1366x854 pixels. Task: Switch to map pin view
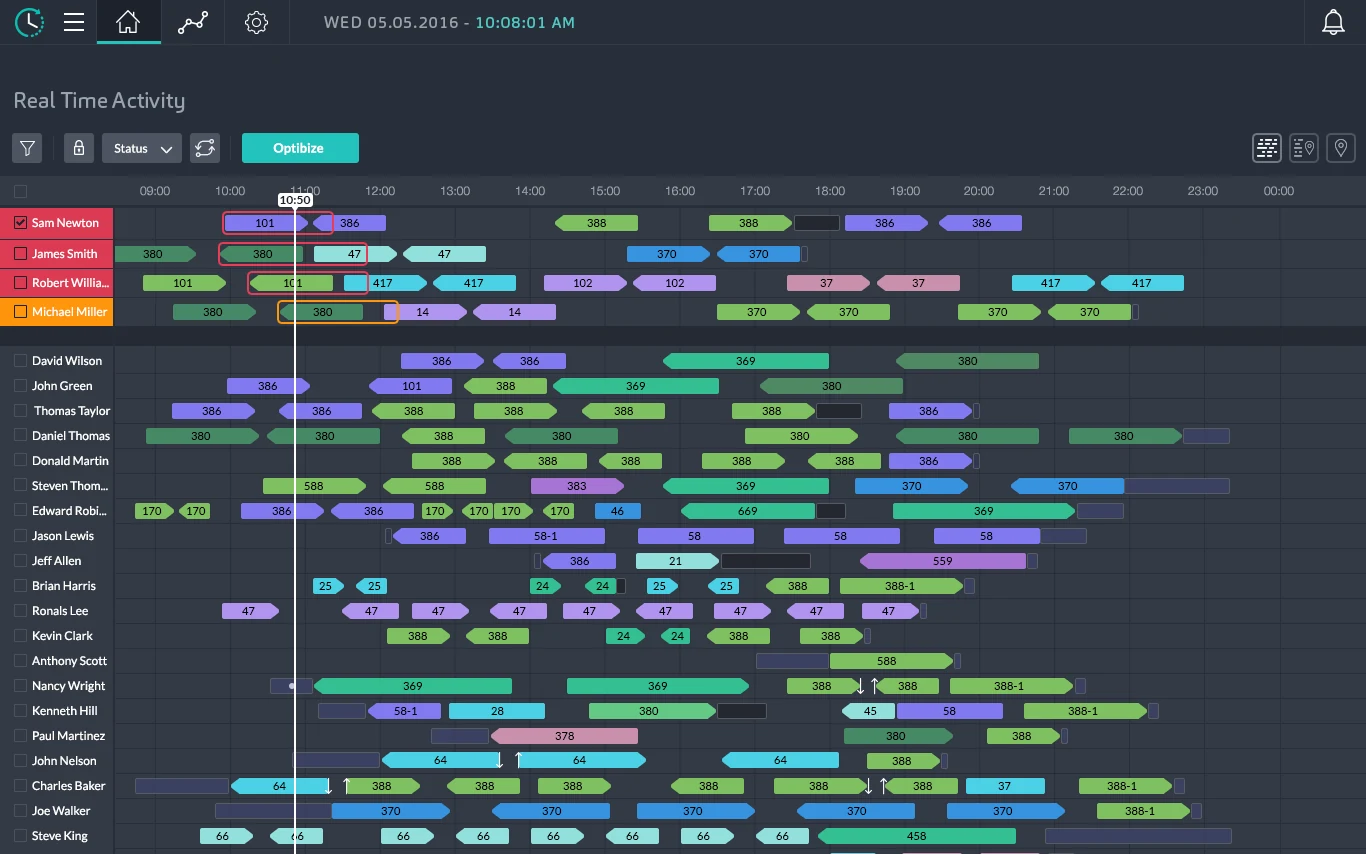coord(1341,148)
